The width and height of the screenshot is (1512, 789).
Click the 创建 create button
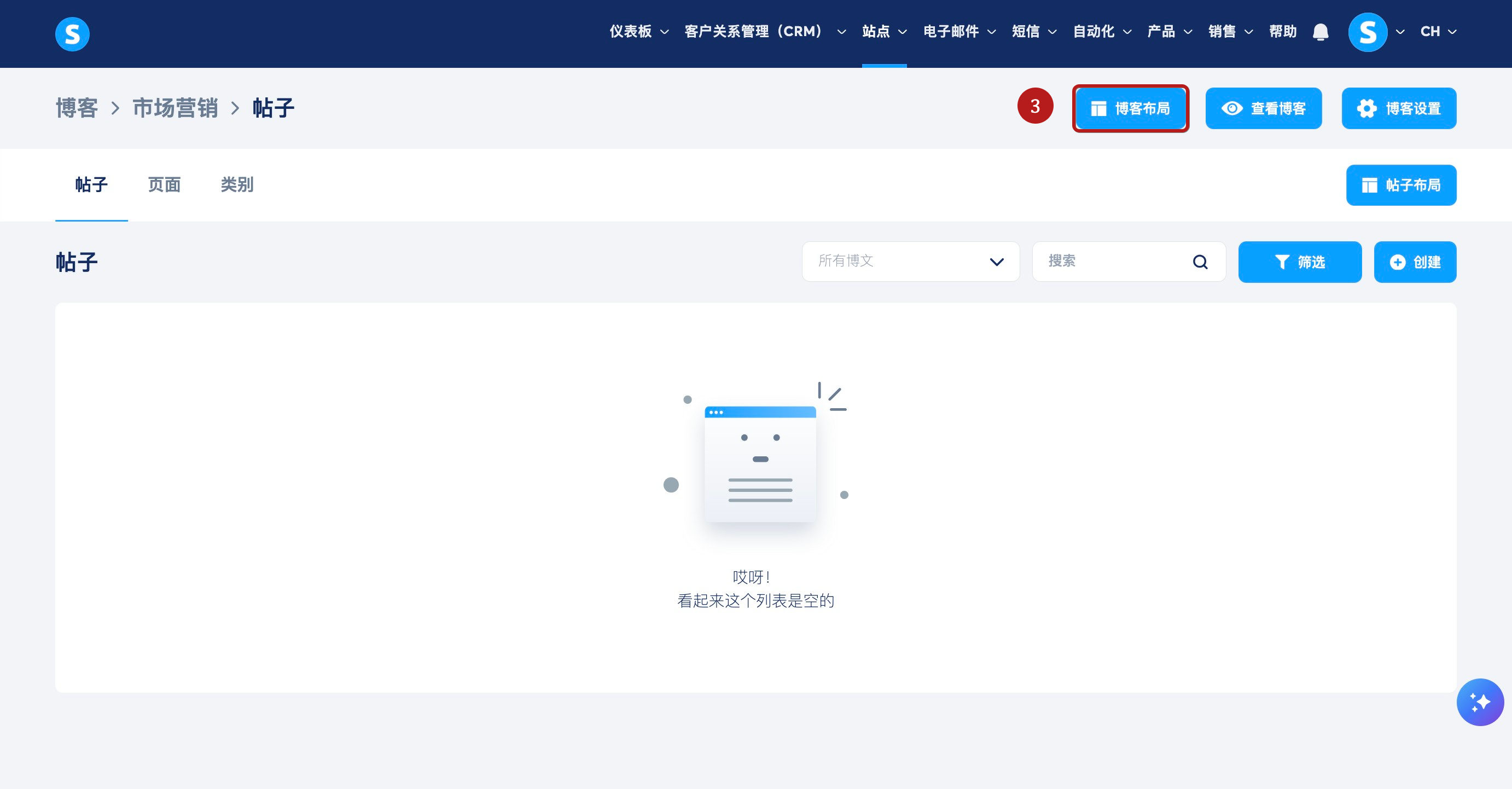click(1414, 262)
